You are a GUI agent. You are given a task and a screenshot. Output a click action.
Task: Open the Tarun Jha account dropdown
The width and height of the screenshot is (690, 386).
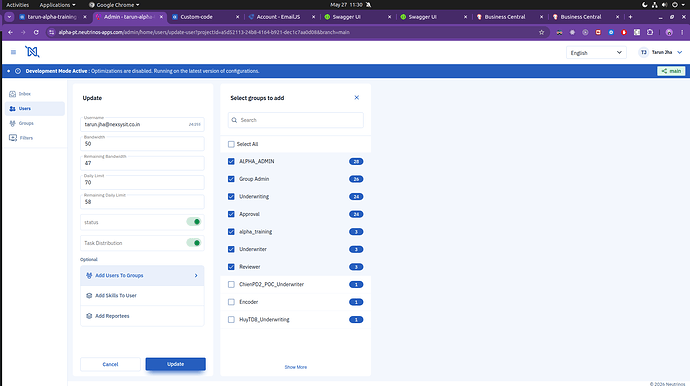(661, 52)
